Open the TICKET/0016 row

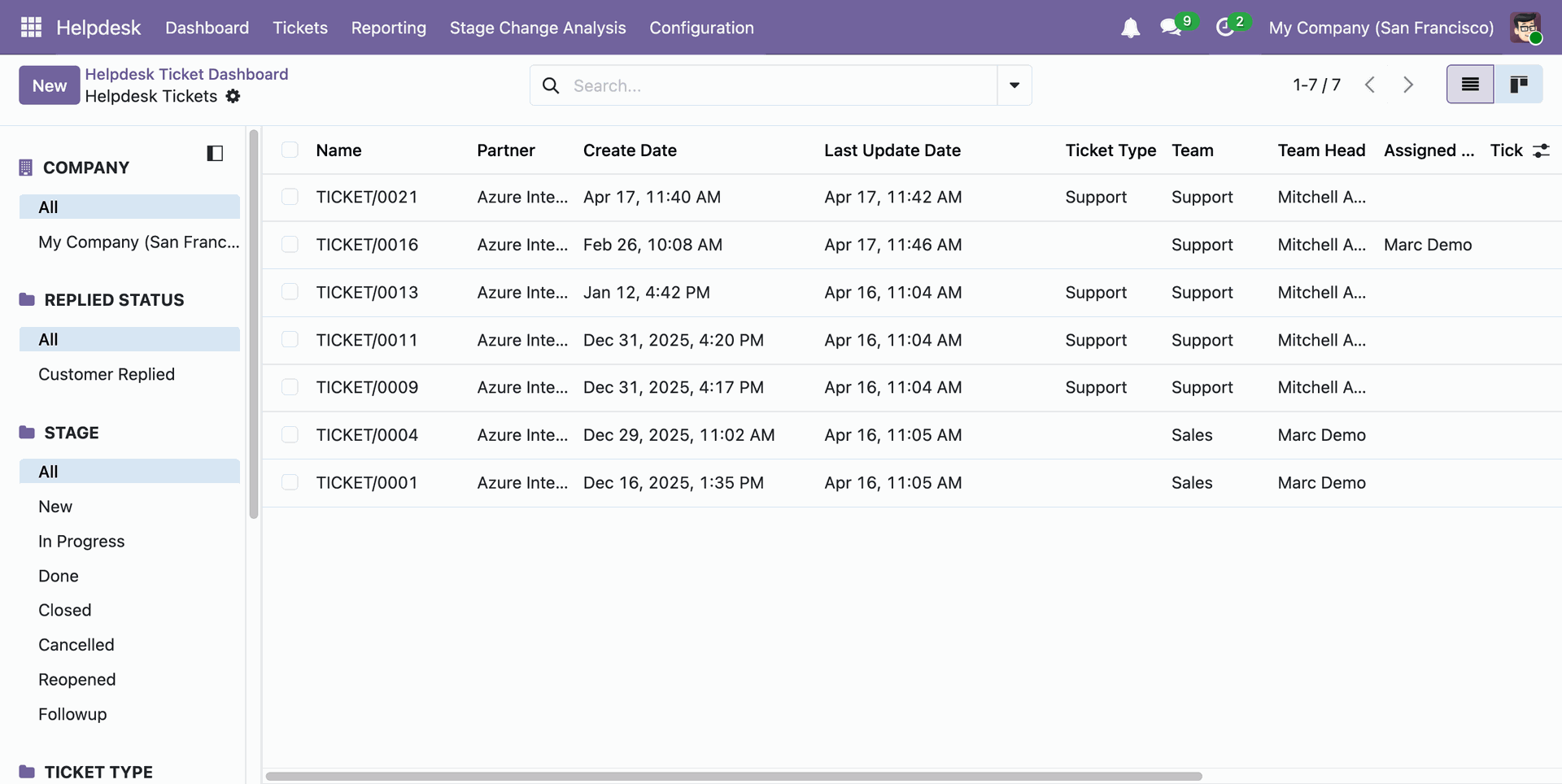click(x=911, y=245)
